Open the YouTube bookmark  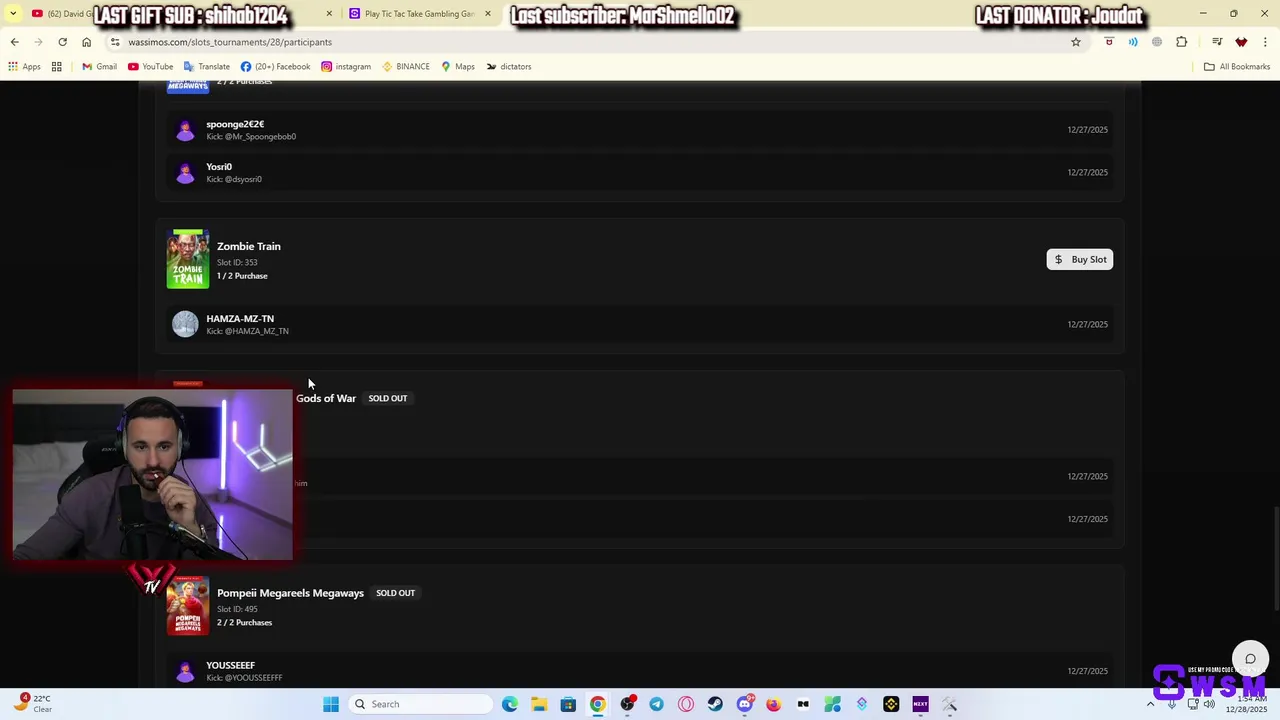(x=150, y=67)
